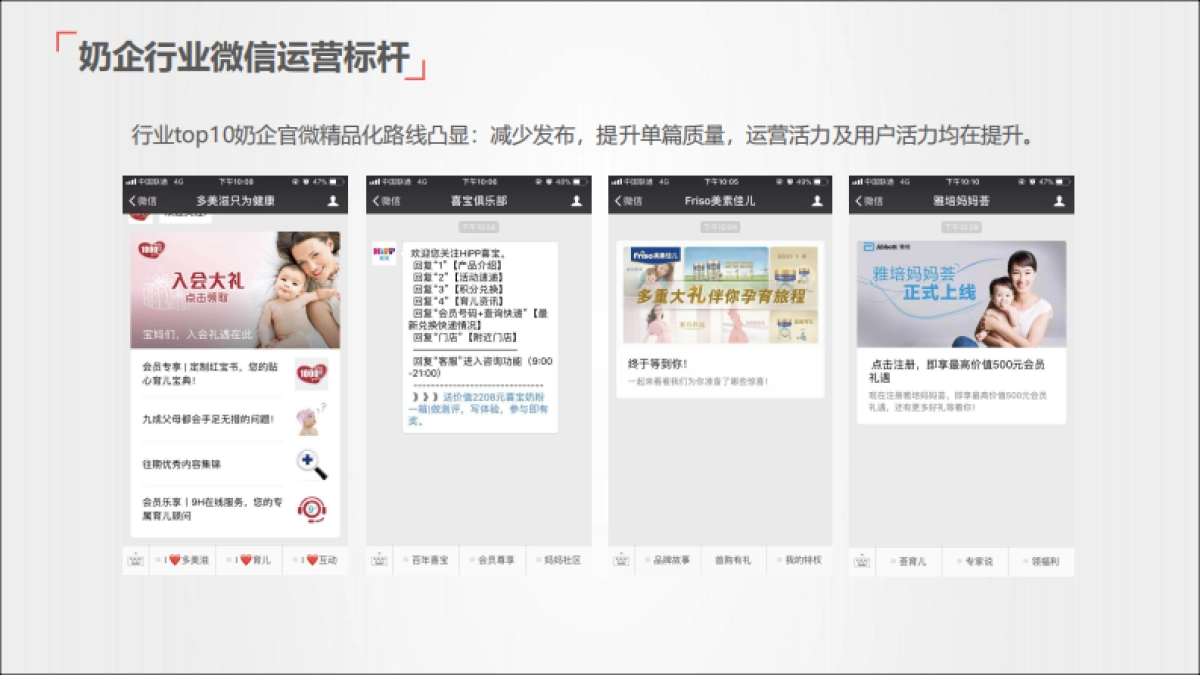Open the 入会大礼 banner image
The width and height of the screenshot is (1200, 675).
(x=235, y=290)
